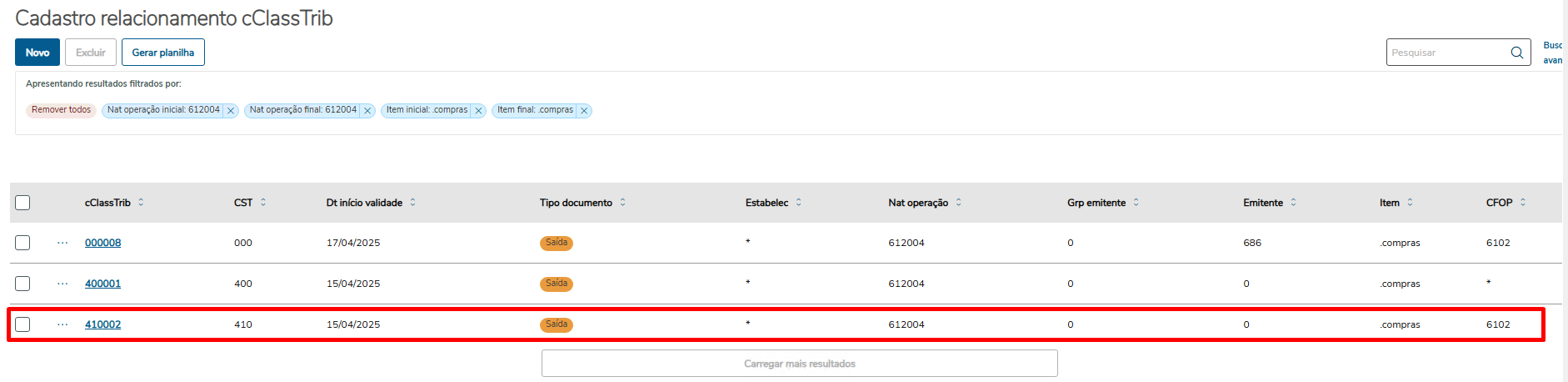Open row actions menu for 400001

62,284
